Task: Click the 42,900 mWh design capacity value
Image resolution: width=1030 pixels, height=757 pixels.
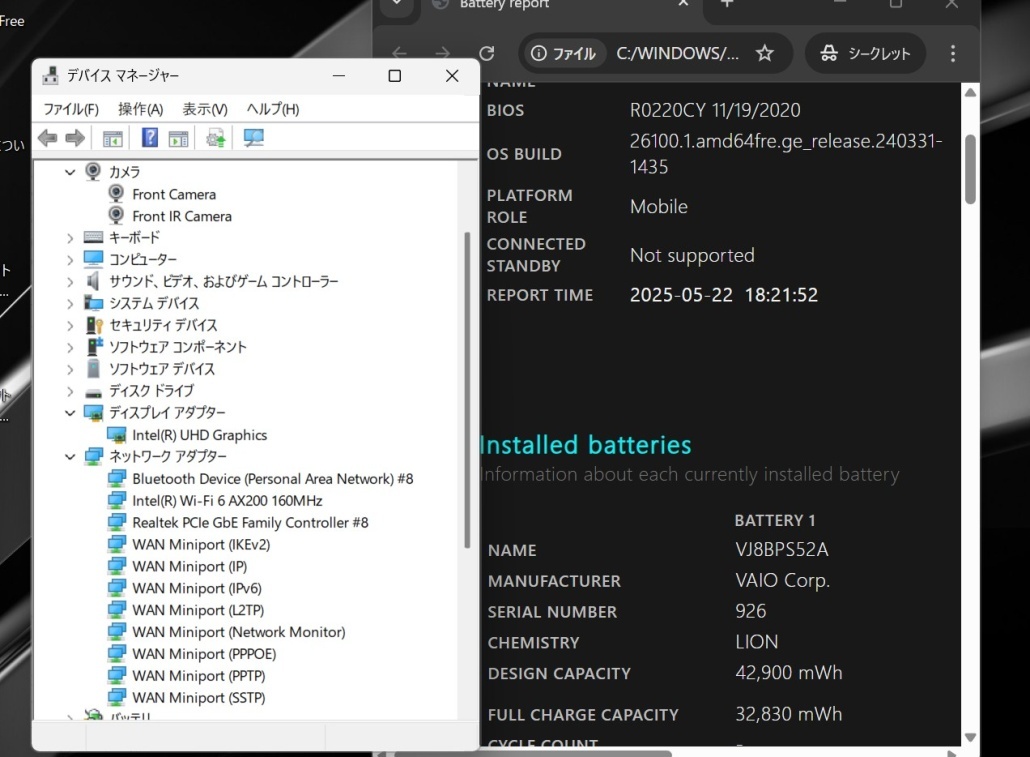Action: pyautogui.click(x=788, y=673)
